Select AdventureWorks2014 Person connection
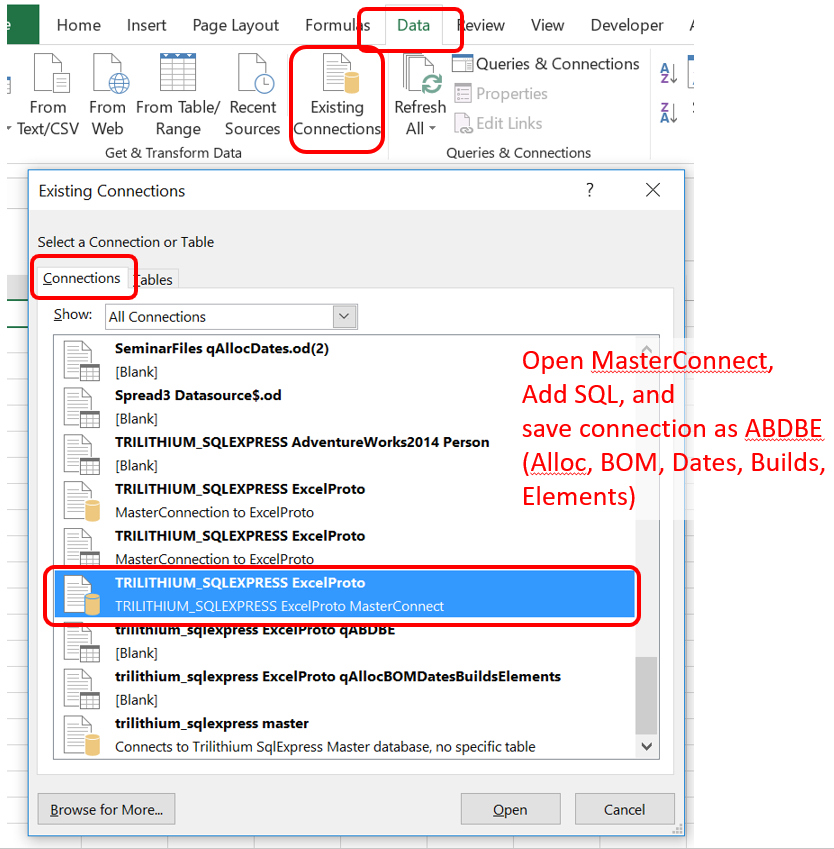Viewport: 834px width, 849px height. tap(344, 454)
